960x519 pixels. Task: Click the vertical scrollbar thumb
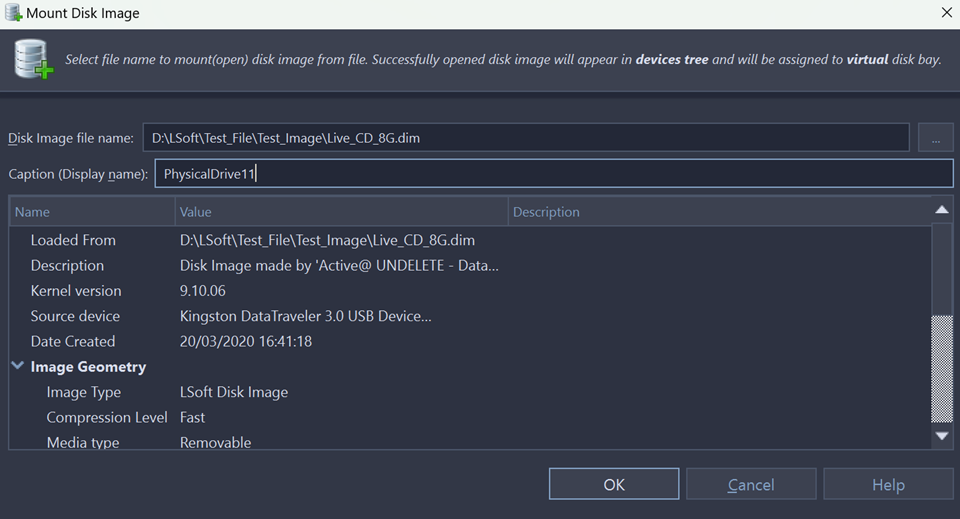click(x=941, y=368)
